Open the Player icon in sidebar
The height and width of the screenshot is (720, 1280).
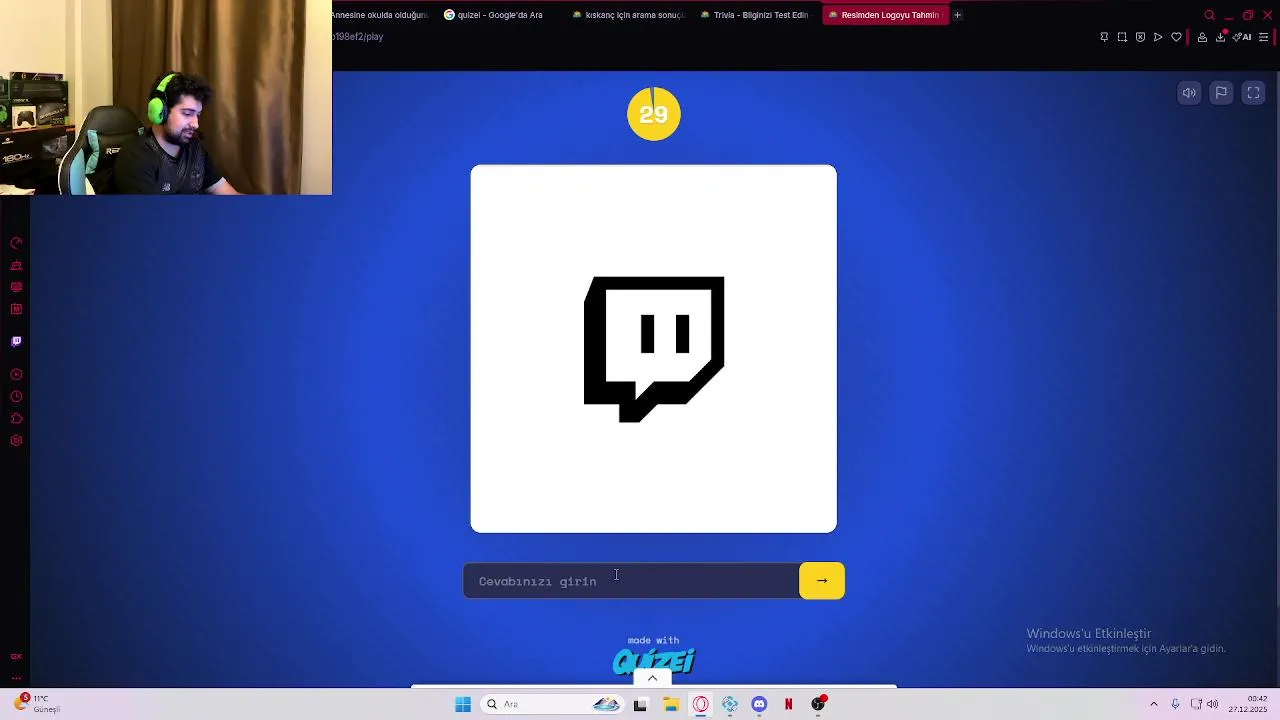pyautogui.click(x=16, y=374)
